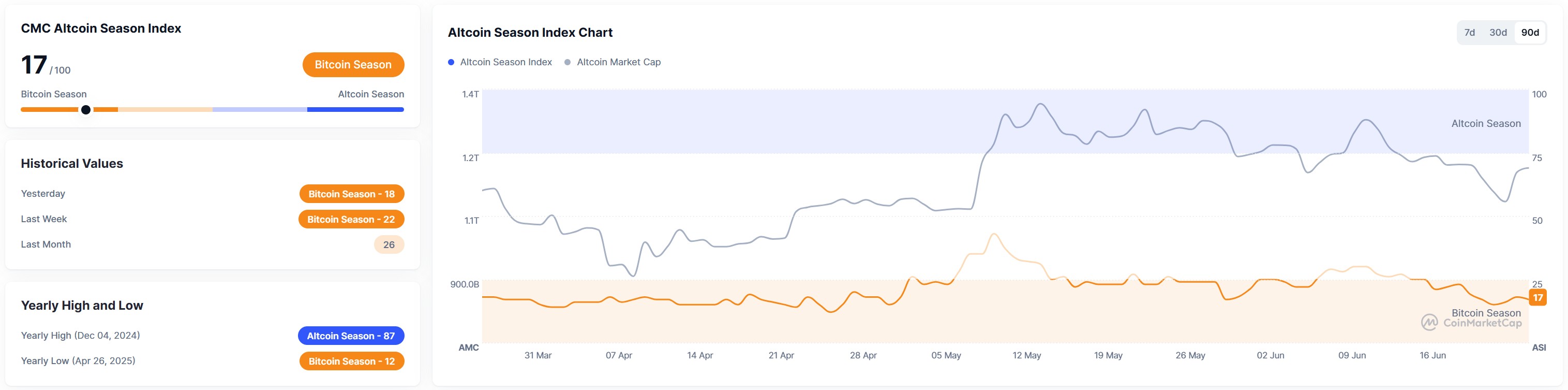
Task: Toggle the Altcoin Season Index legend dot
Action: (451, 62)
